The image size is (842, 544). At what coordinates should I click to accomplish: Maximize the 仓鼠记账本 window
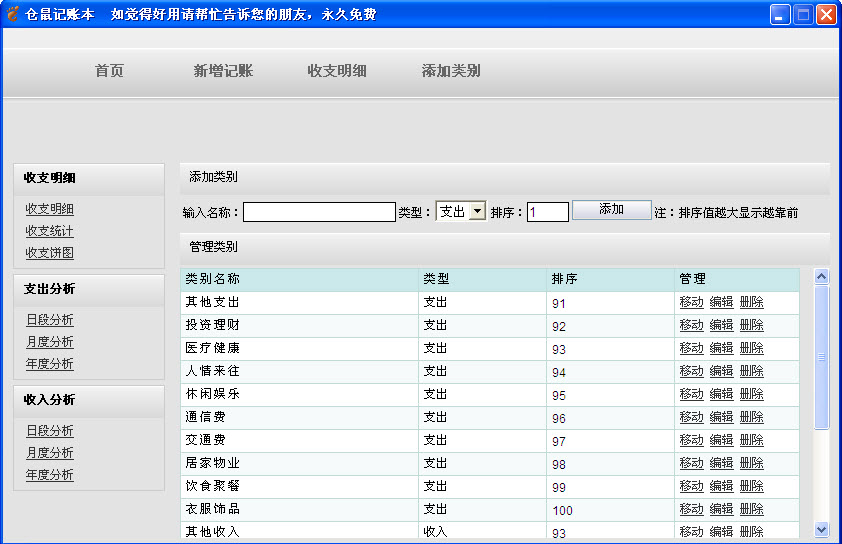point(803,14)
